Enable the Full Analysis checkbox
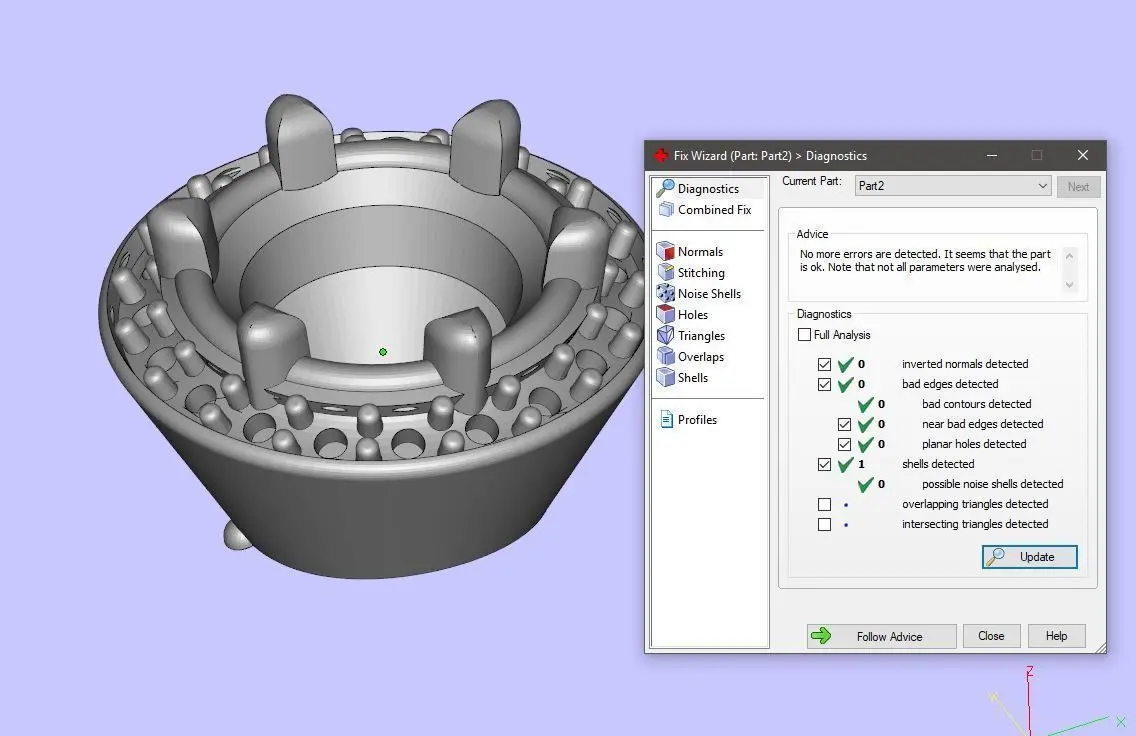This screenshot has height=736, width=1136. [x=804, y=335]
